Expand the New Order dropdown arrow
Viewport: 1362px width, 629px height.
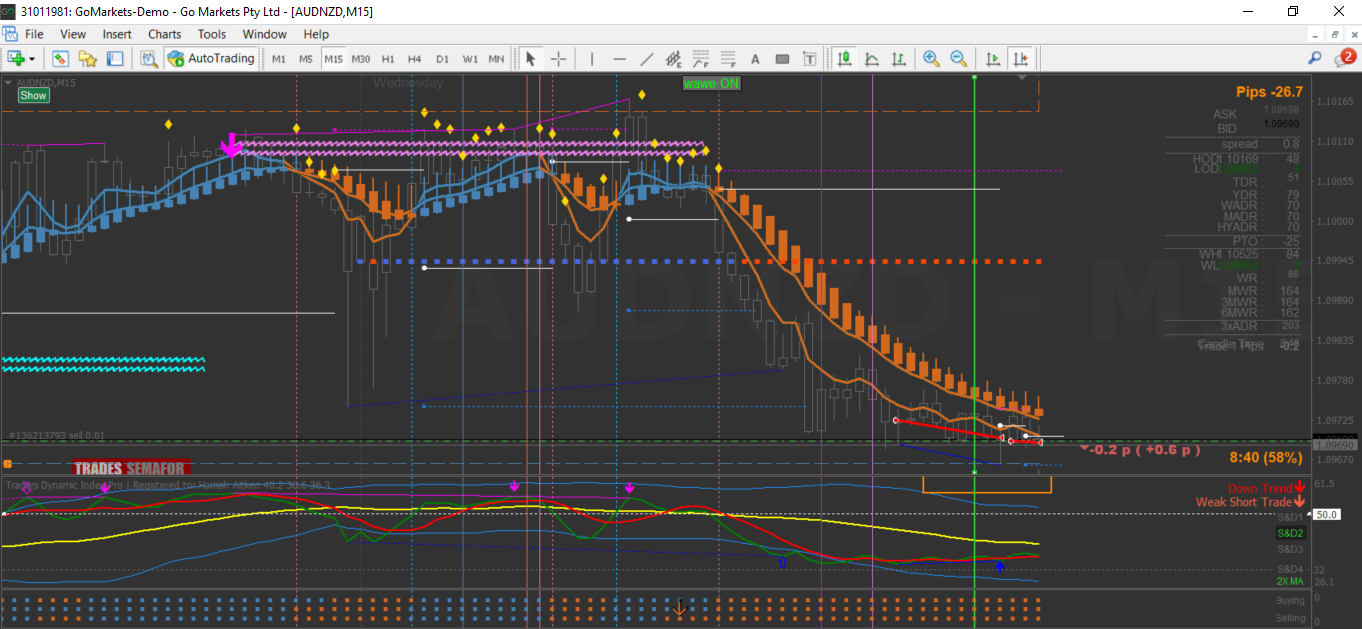click(x=33, y=59)
